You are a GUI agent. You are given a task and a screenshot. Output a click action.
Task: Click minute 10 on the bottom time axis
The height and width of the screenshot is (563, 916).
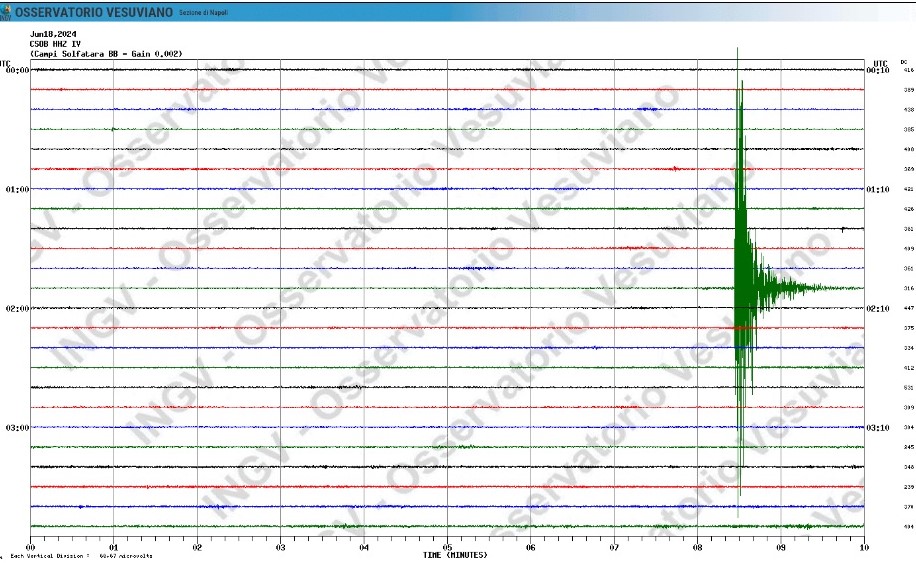point(864,547)
